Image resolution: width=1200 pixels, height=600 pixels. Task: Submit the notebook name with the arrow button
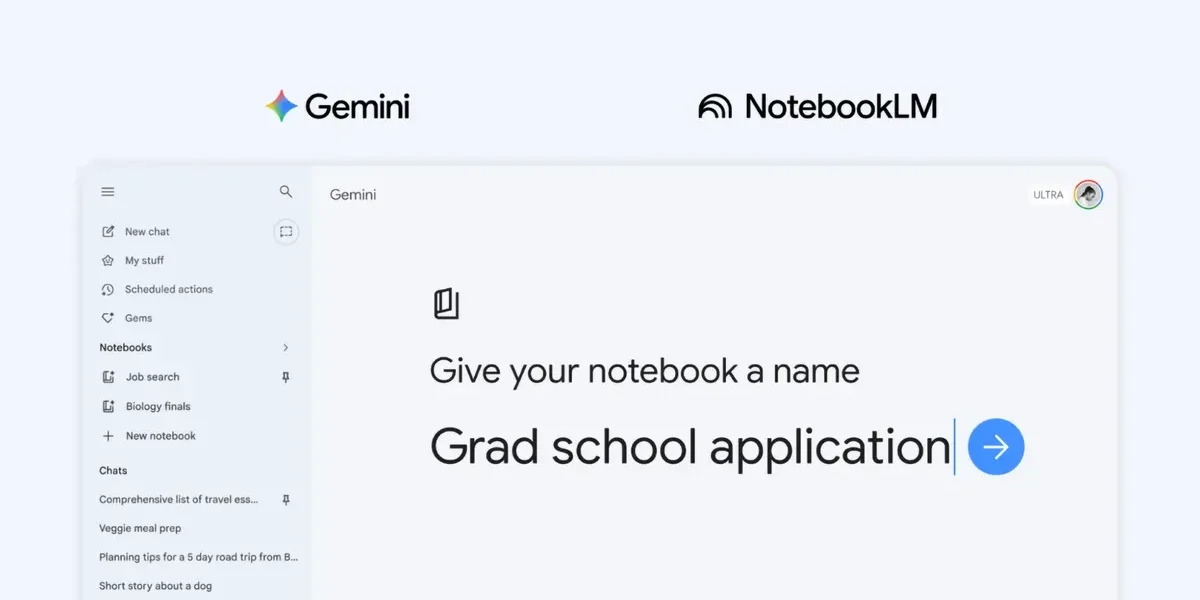[x=996, y=447]
